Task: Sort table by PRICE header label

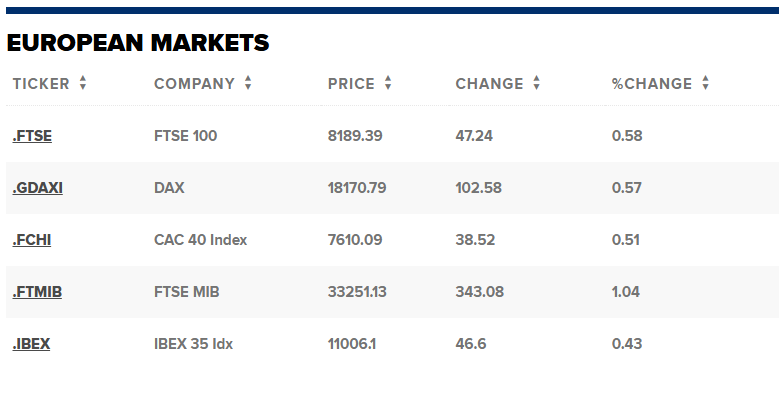Action: pos(351,84)
